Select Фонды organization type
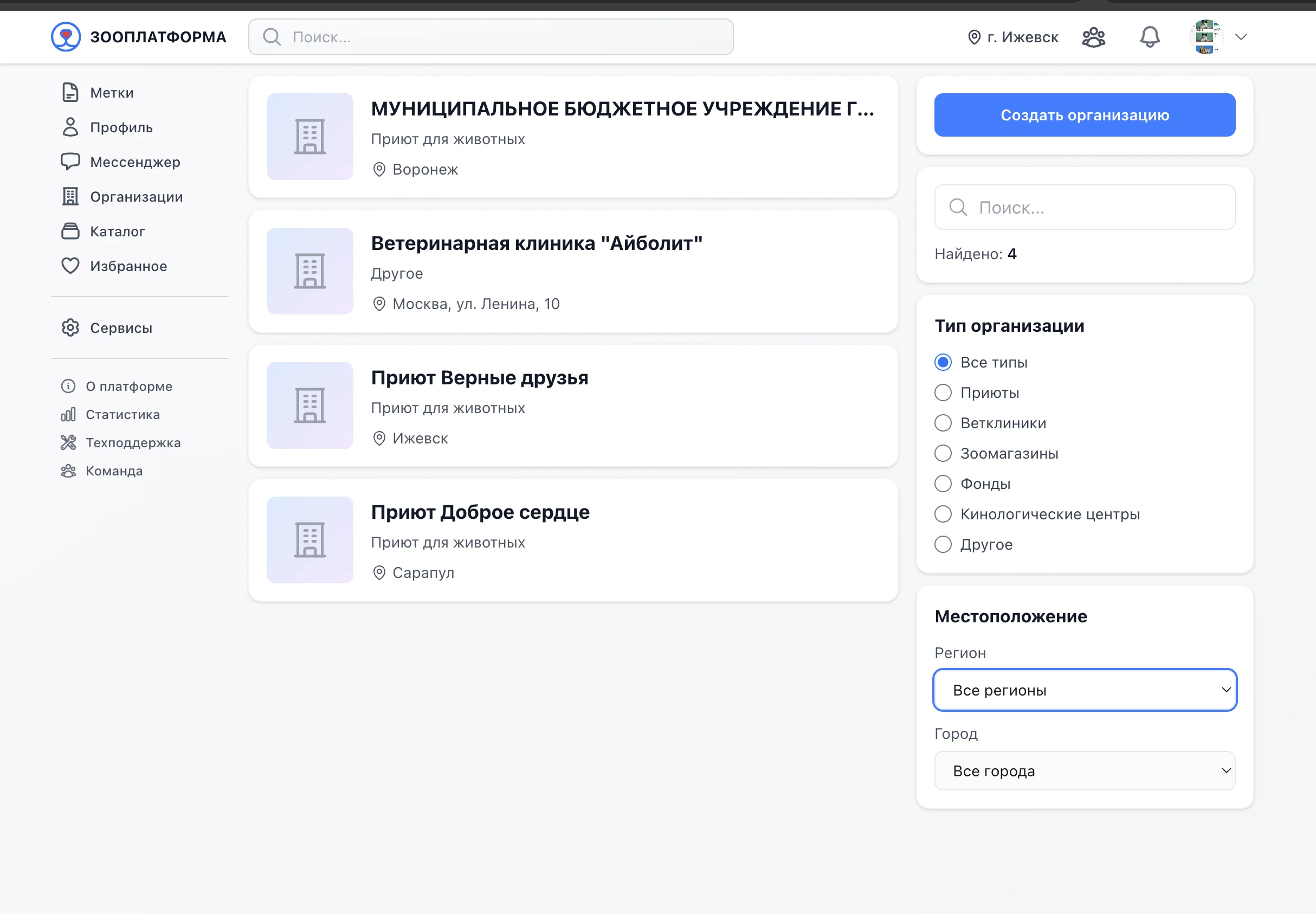The width and height of the screenshot is (1316, 914). point(942,484)
